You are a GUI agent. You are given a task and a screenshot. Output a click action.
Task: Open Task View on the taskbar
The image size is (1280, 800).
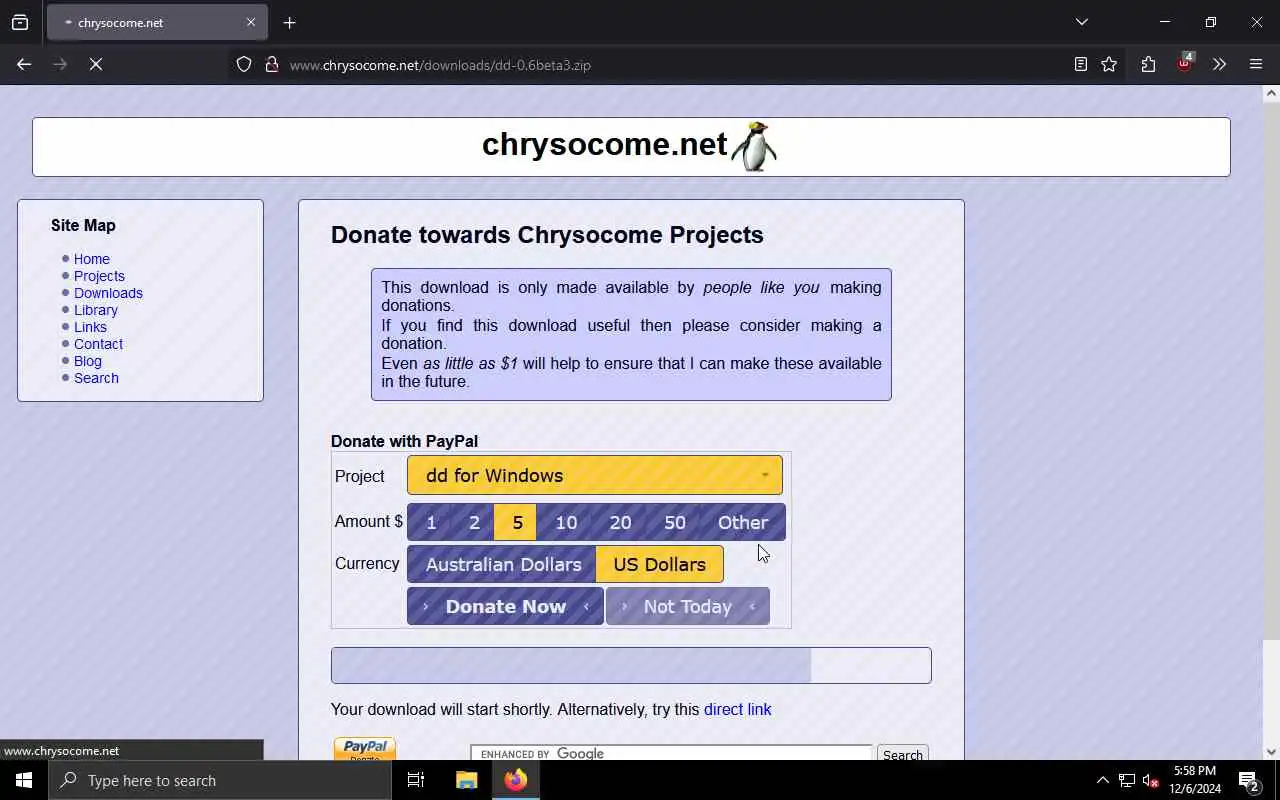pyautogui.click(x=416, y=780)
